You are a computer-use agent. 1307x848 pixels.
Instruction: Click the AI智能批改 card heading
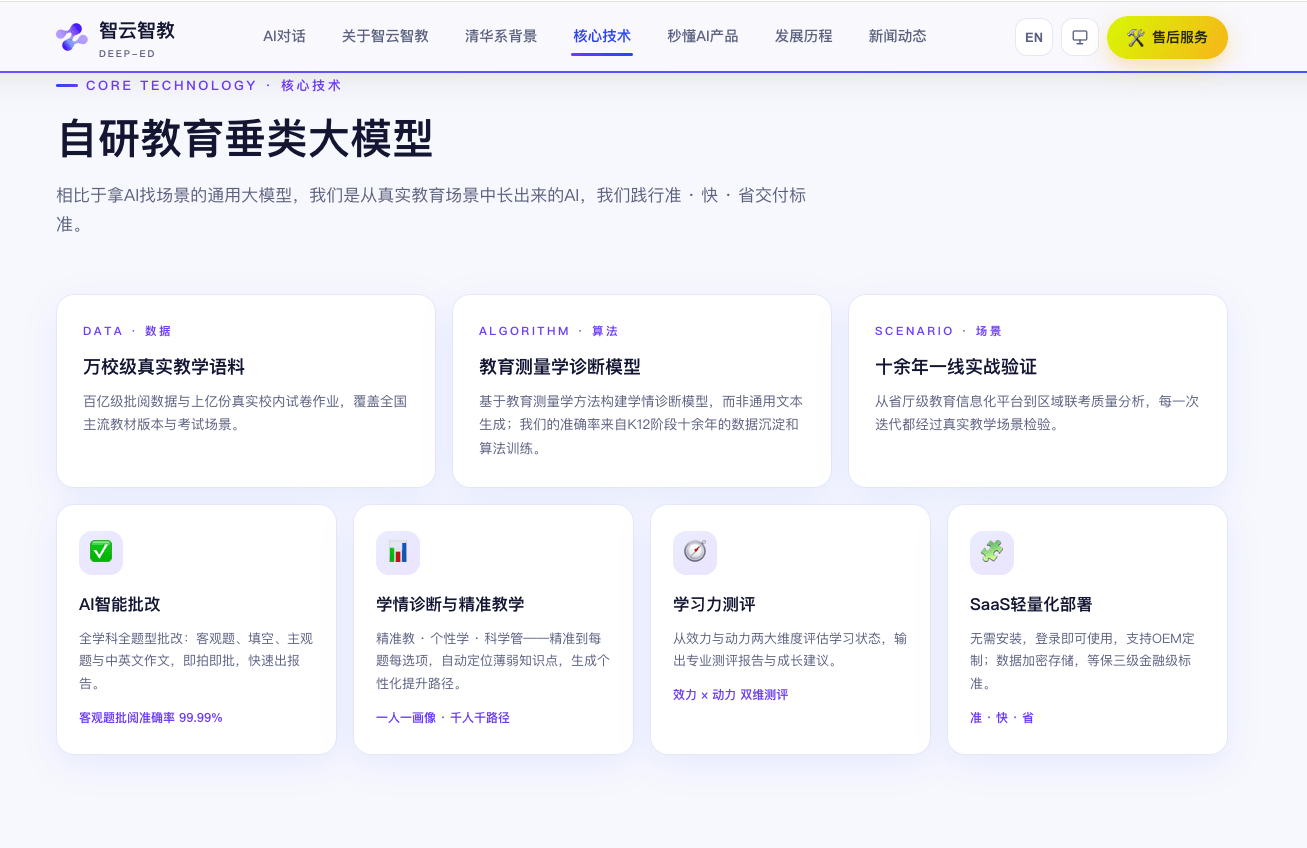pyautogui.click(x=120, y=604)
